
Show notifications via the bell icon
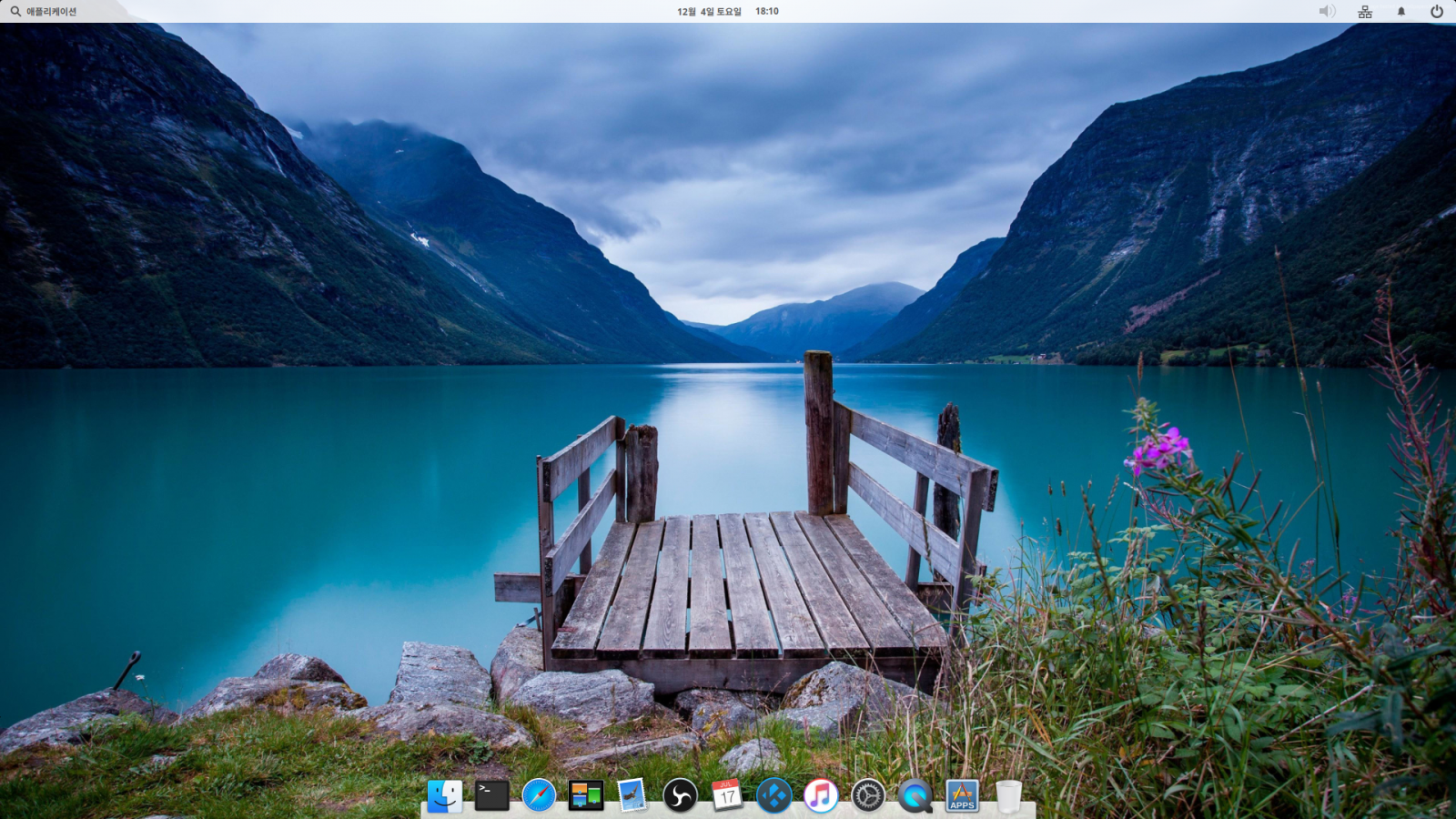[1401, 12]
